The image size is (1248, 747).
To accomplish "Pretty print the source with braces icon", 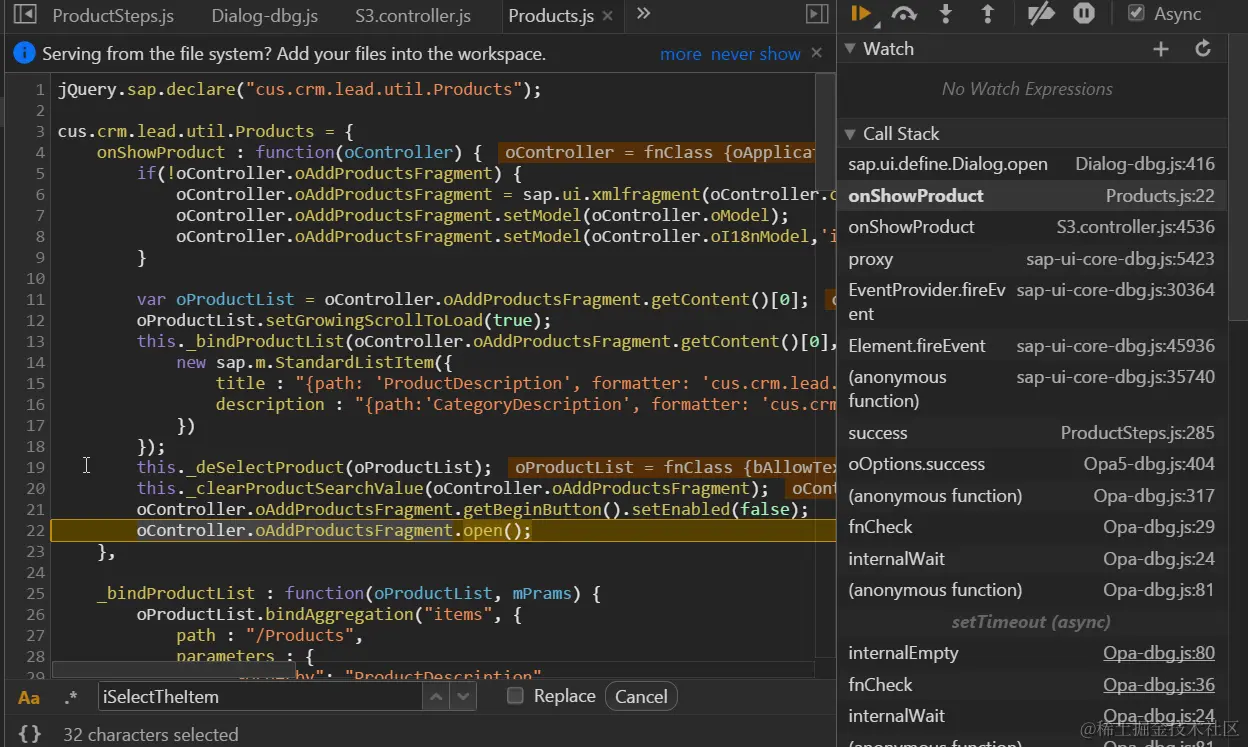I will [30, 734].
